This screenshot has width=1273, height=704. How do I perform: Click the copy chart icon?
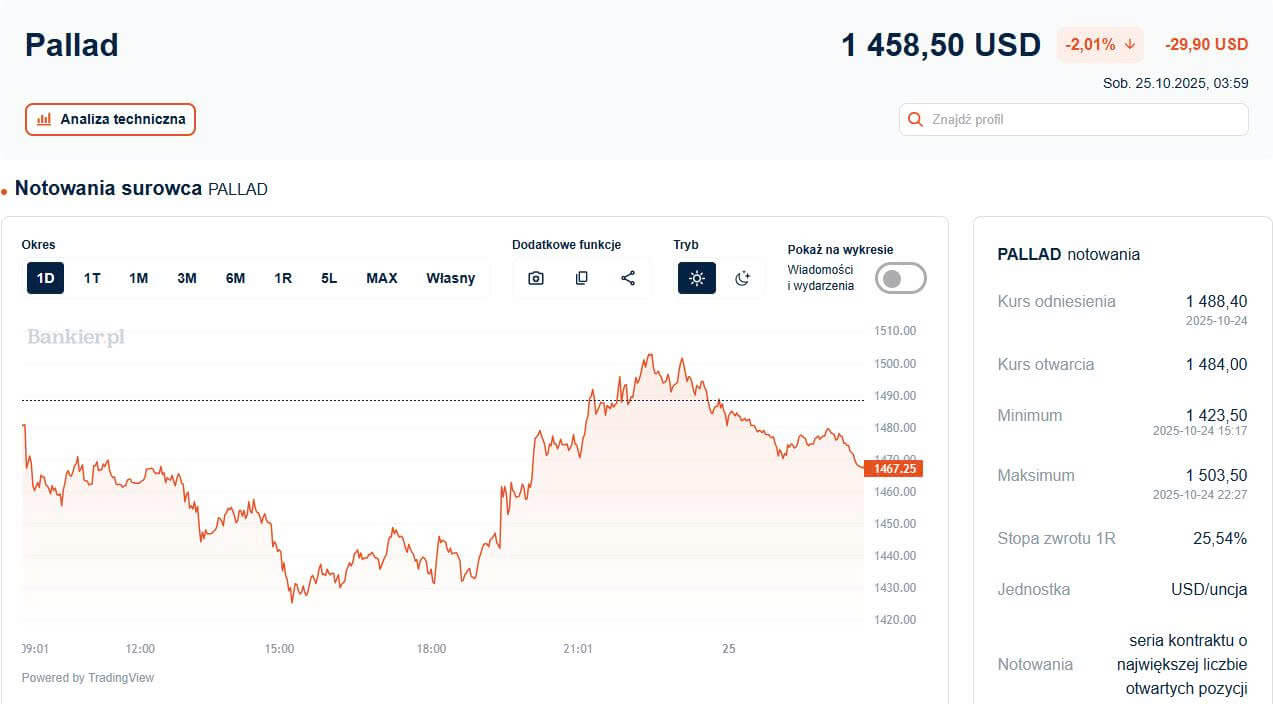click(582, 278)
